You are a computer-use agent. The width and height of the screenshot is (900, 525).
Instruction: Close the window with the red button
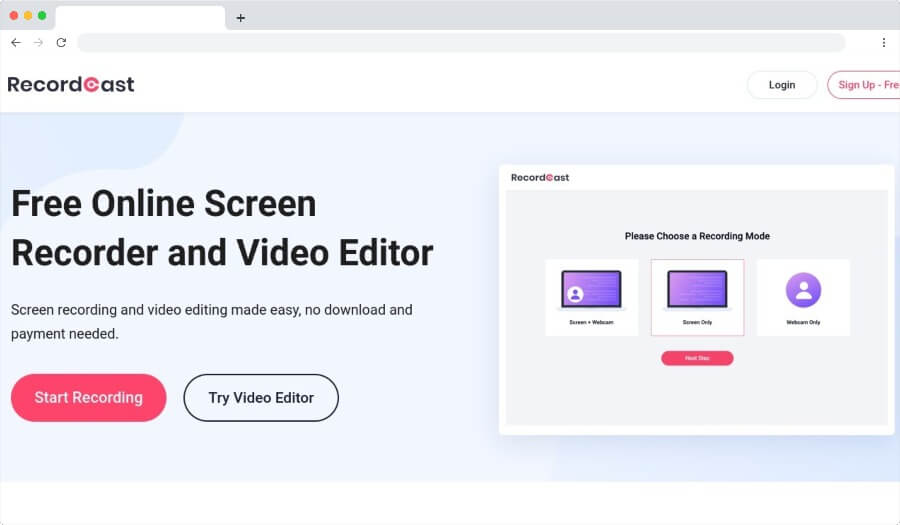pos(14,15)
